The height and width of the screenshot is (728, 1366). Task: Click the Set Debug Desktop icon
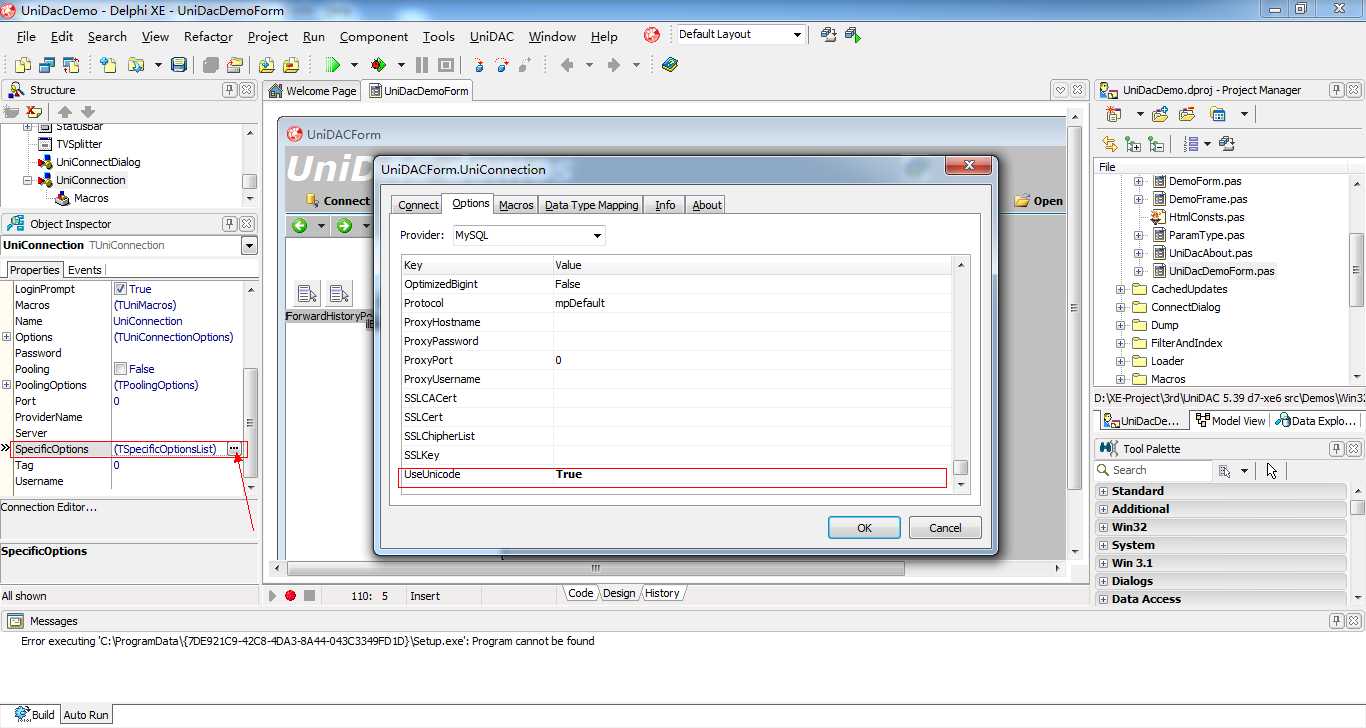(852, 35)
